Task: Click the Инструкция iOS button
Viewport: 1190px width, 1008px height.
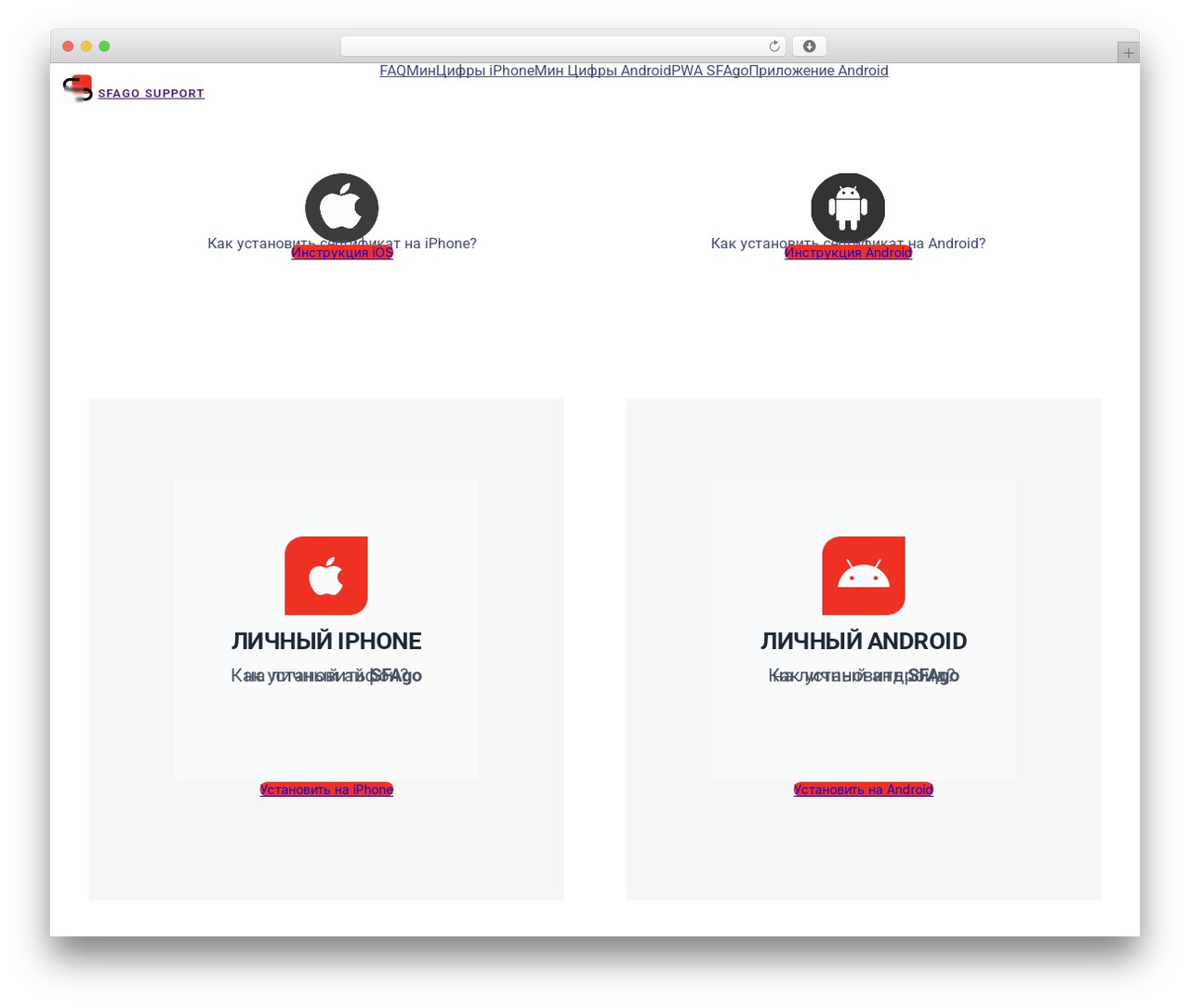Action: 342,253
